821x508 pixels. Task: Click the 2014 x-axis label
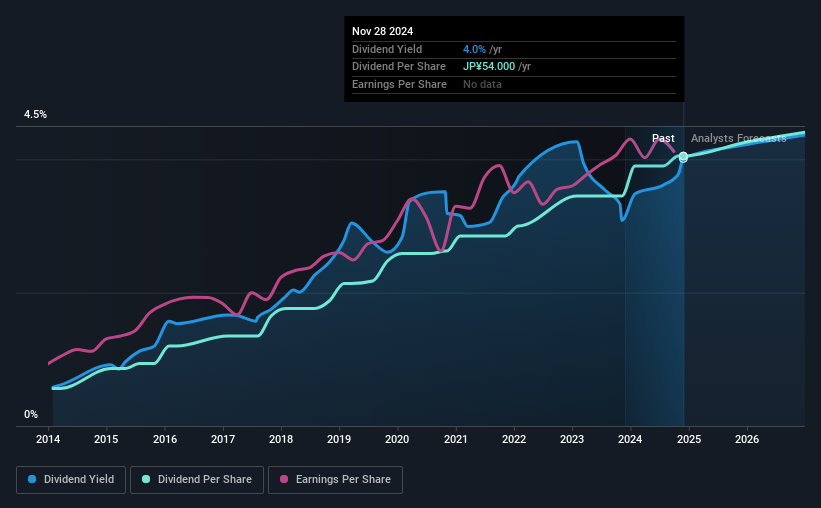coord(48,439)
